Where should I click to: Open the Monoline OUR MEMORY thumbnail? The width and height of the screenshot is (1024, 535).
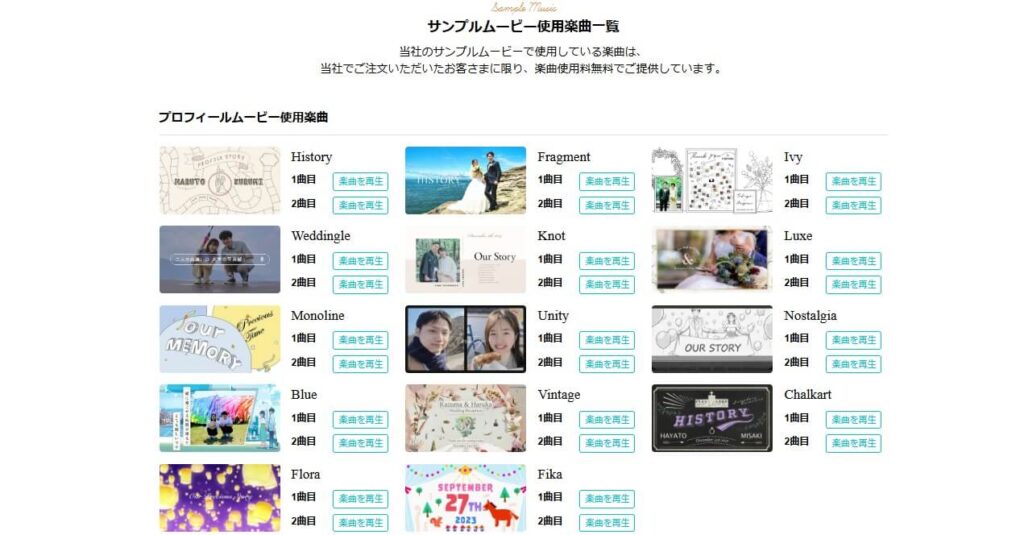coord(219,339)
